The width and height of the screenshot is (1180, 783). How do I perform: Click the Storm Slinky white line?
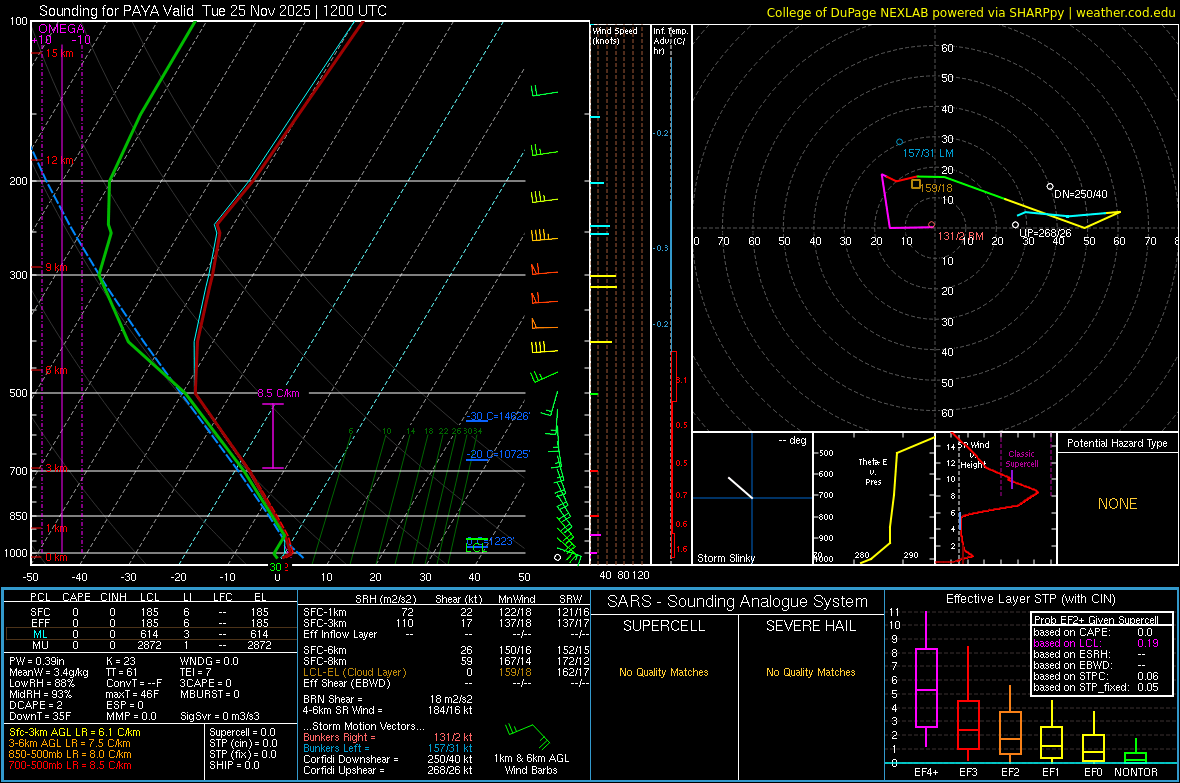740,487
